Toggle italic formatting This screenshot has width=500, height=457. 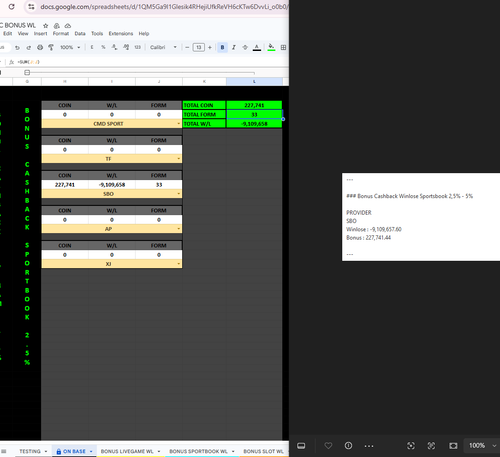click(234, 48)
